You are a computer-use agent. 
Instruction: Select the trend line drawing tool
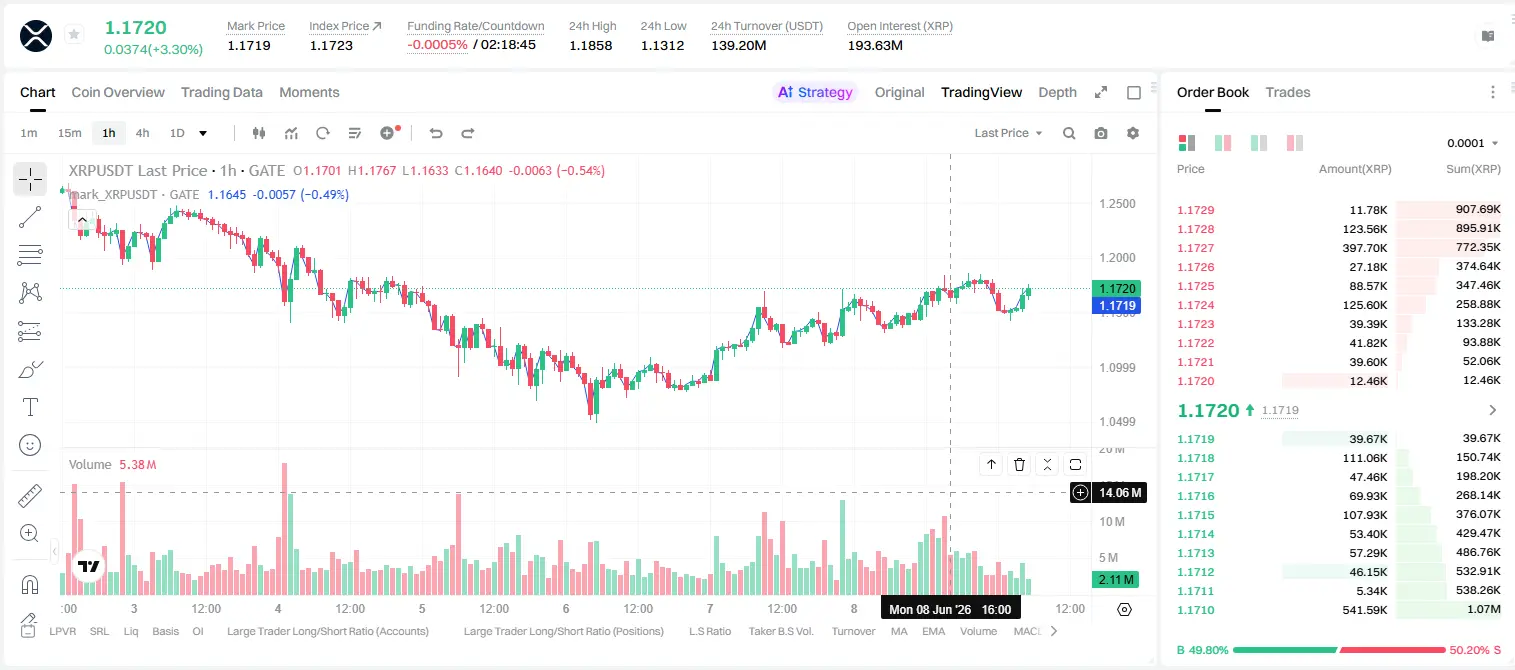tap(30, 217)
